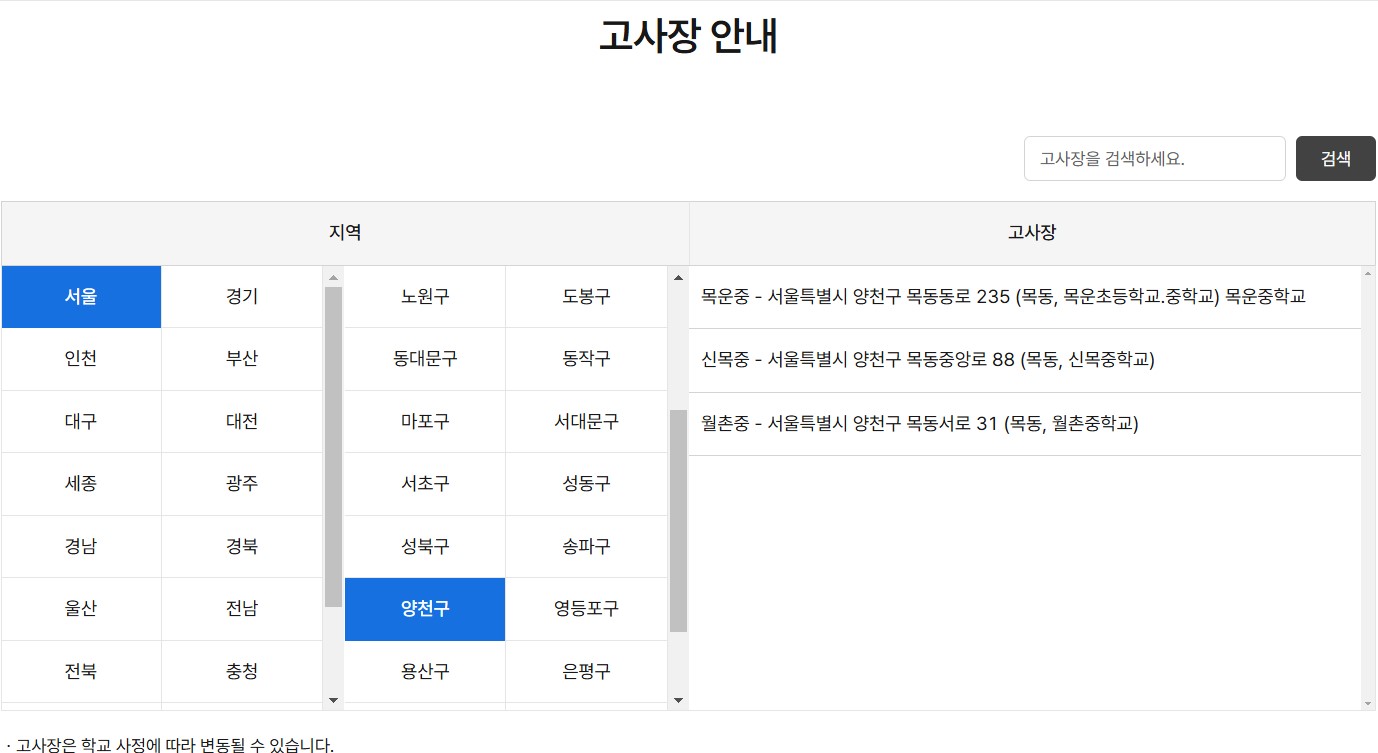Select the 양천구 district
This screenshot has width=1378, height=753.
click(x=424, y=608)
